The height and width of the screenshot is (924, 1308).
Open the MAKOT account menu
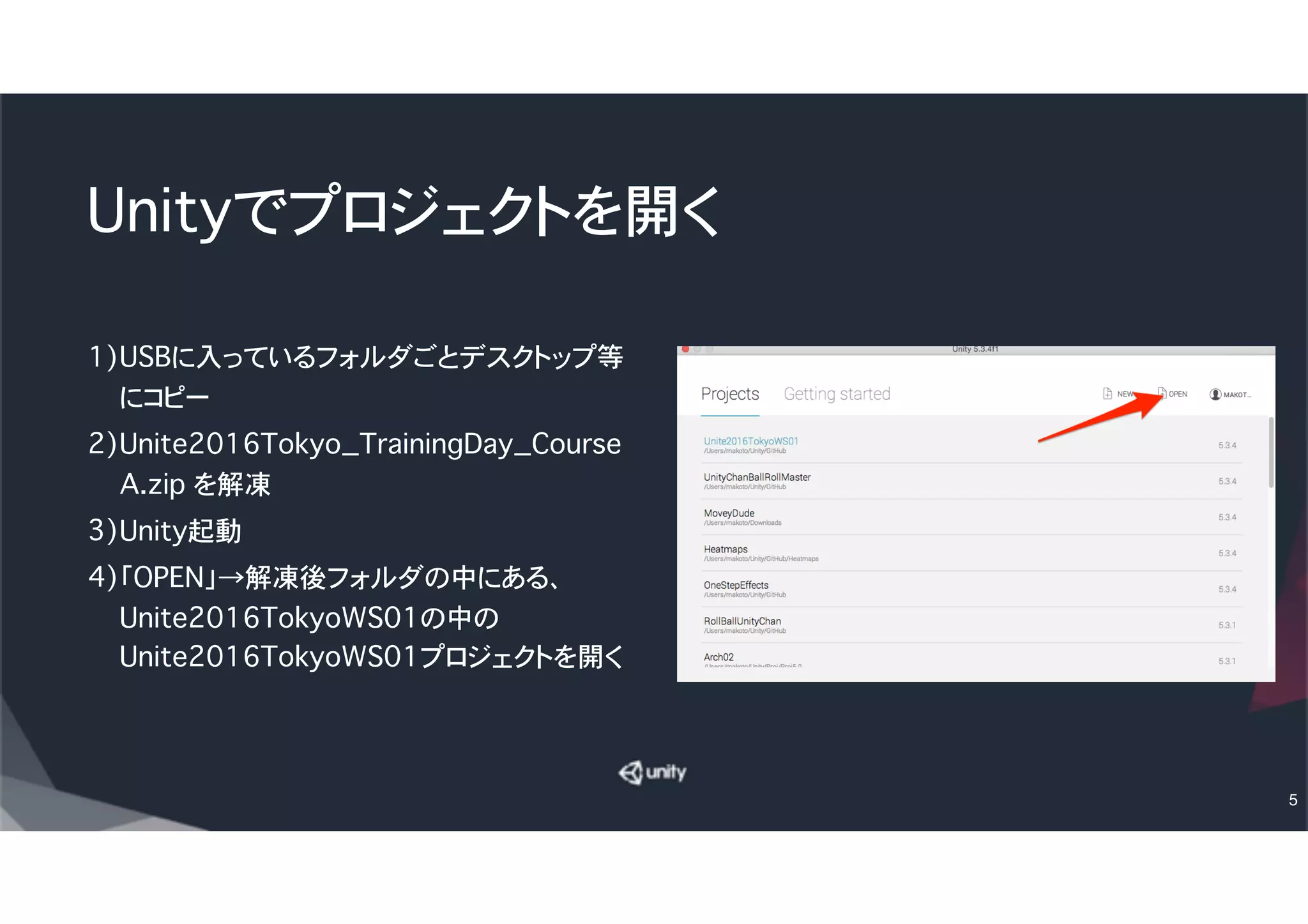click(1231, 395)
